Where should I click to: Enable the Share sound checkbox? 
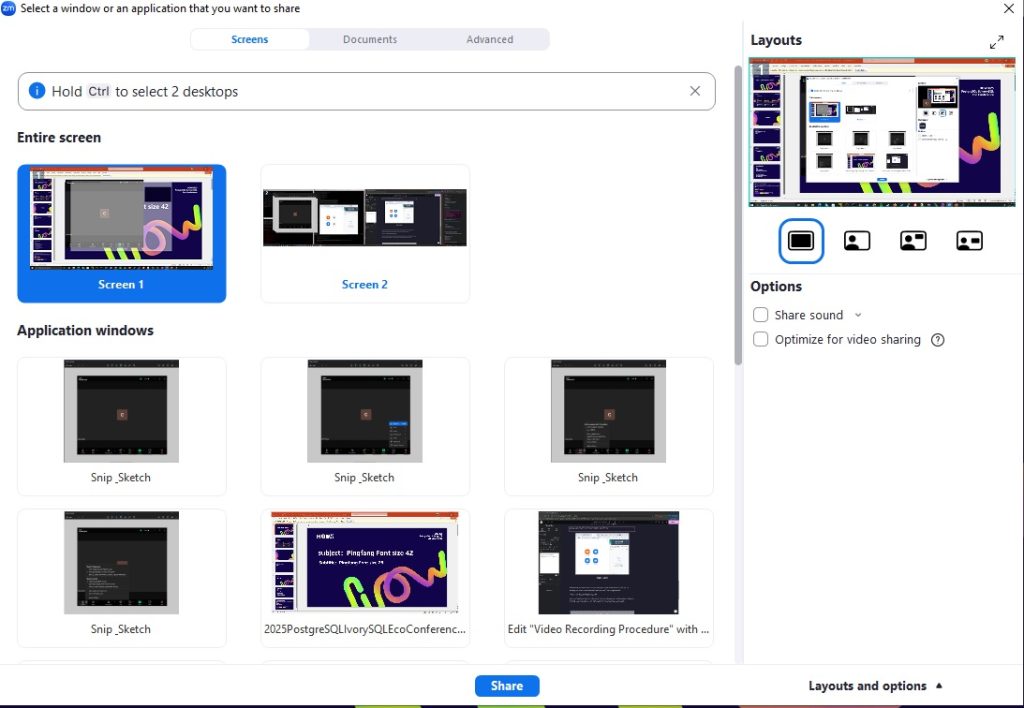click(761, 315)
